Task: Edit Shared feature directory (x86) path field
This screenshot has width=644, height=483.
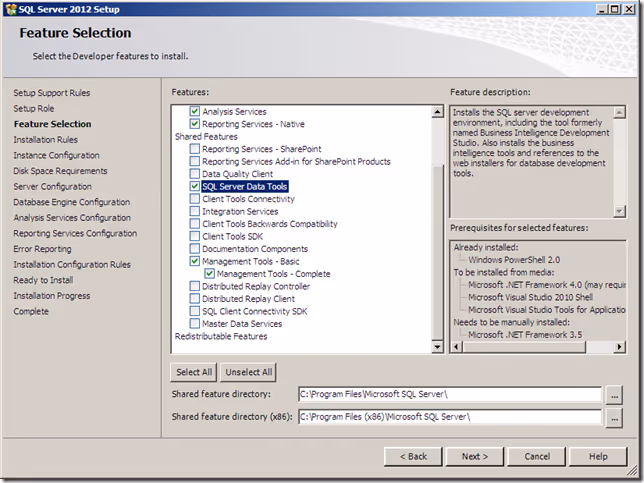Action: pyautogui.click(x=450, y=417)
